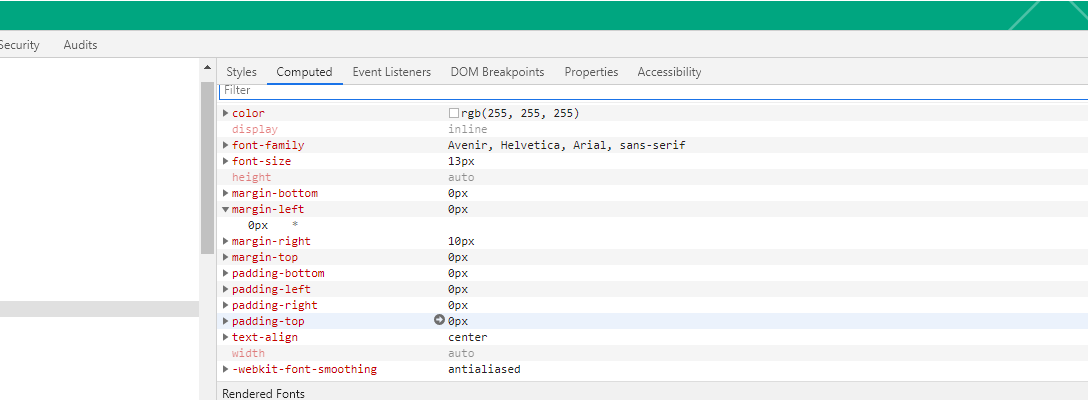This screenshot has height=400, width=1088.
Task: Click the antialiased value
Action: click(484, 369)
